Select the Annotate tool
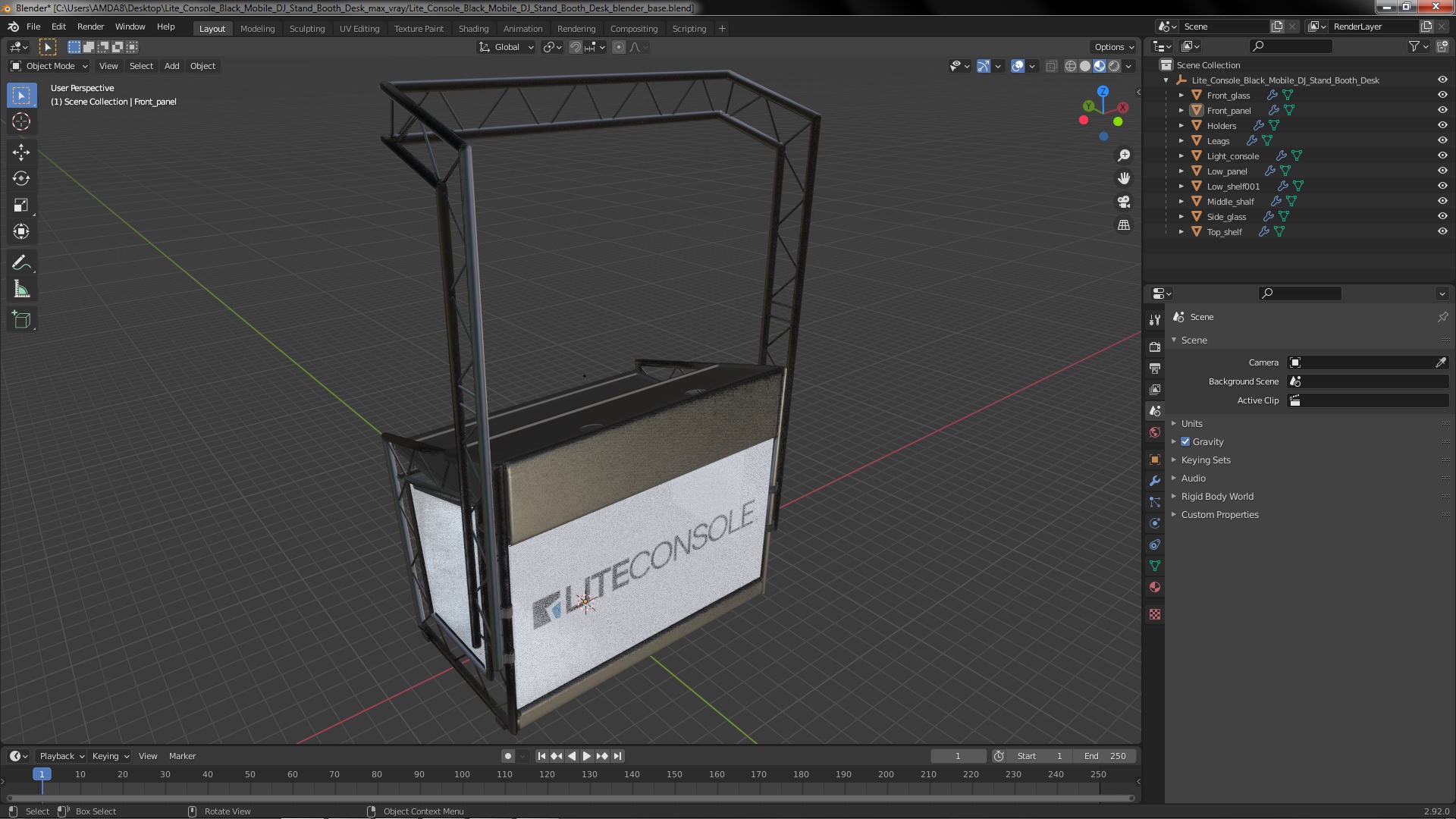This screenshot has height=819, width=1456. point(21,263)
